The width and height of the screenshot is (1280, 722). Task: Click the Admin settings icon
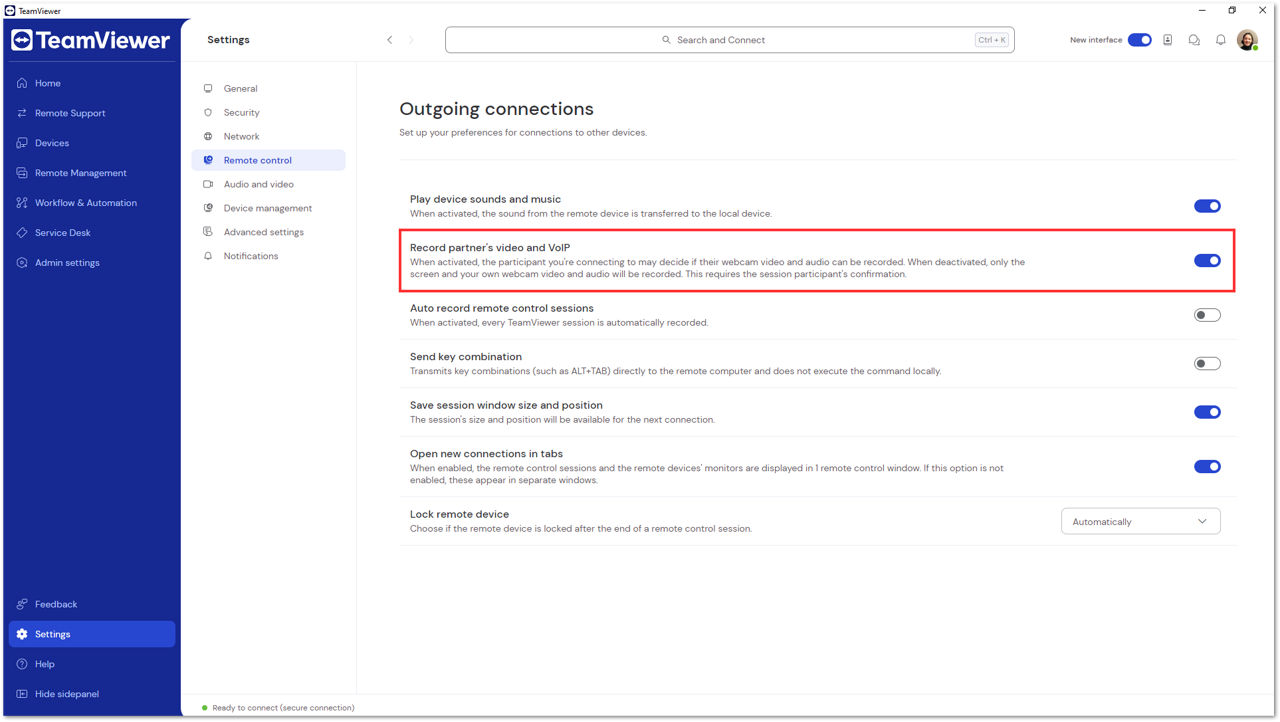(22, 263)
